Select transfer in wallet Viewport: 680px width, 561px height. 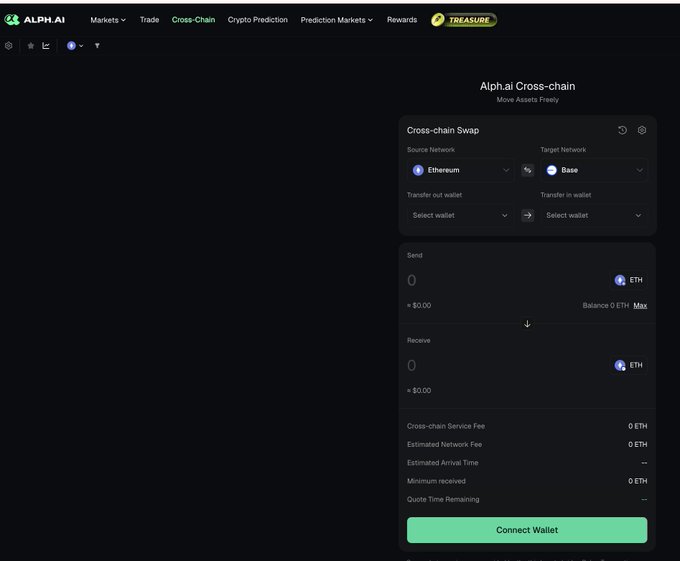594,215
